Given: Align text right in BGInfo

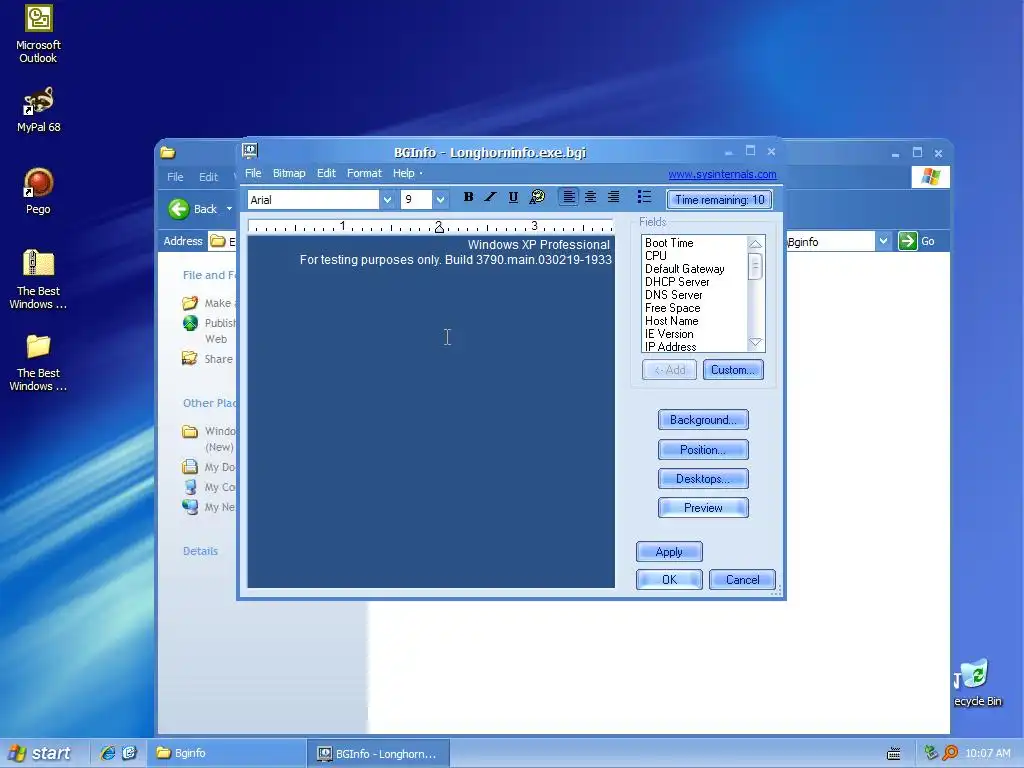Looking at the screenshot, I should pyautogui.click(x=614, y=197).
